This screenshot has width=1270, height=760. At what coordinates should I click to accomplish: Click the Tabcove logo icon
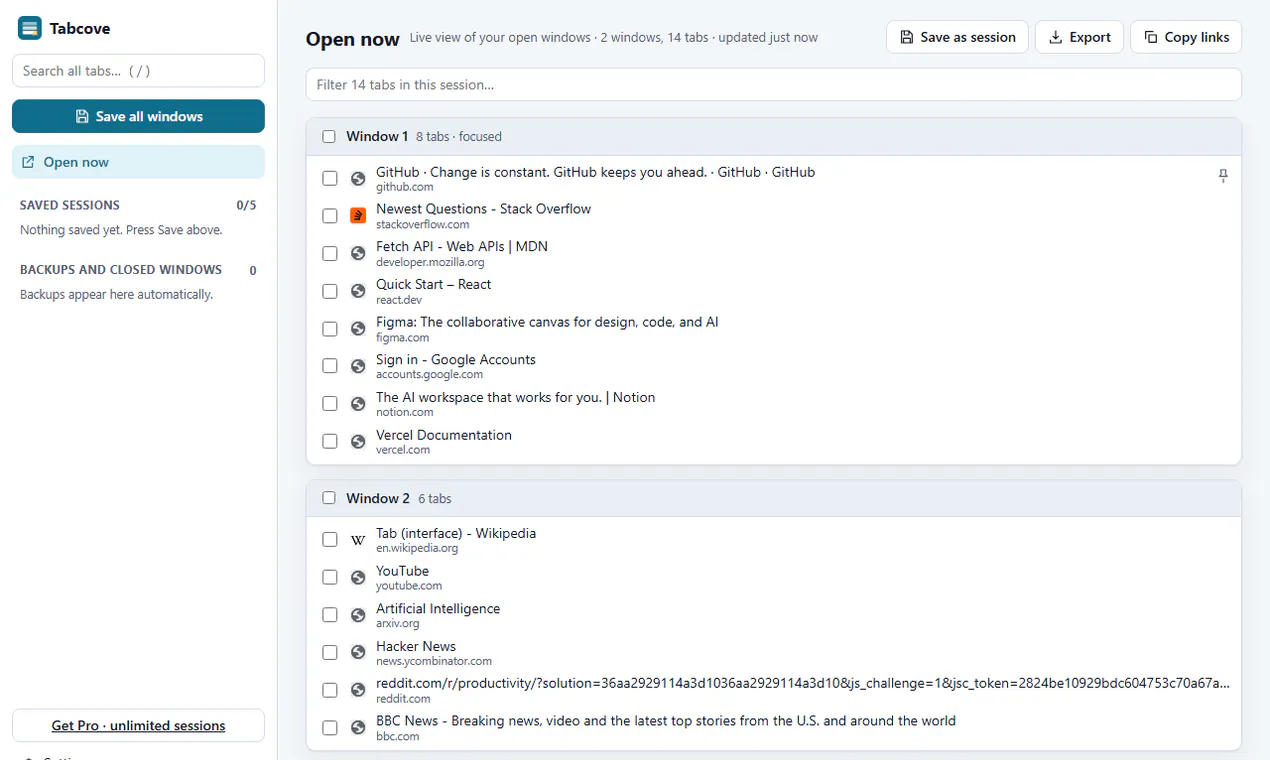(x=30, y=28)
